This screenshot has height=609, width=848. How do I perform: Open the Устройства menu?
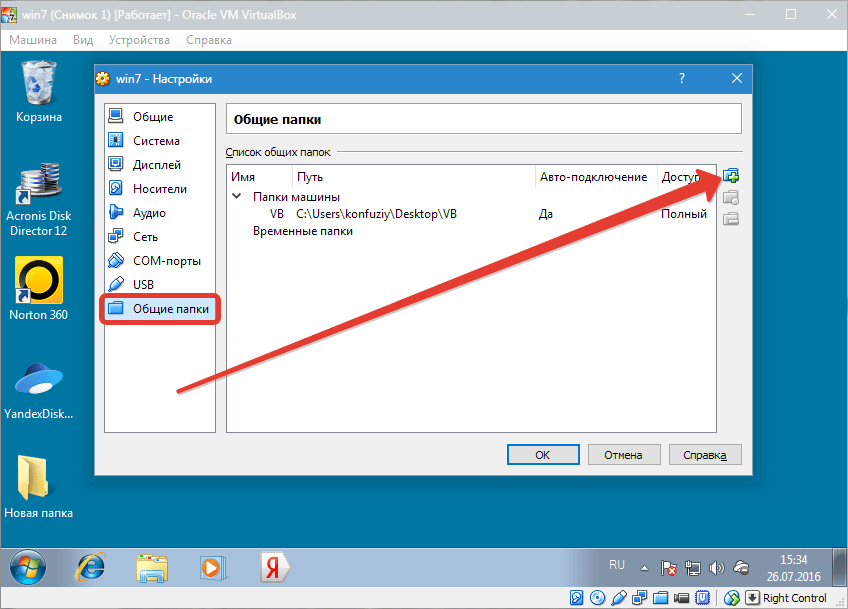click(x=139, y=40)
